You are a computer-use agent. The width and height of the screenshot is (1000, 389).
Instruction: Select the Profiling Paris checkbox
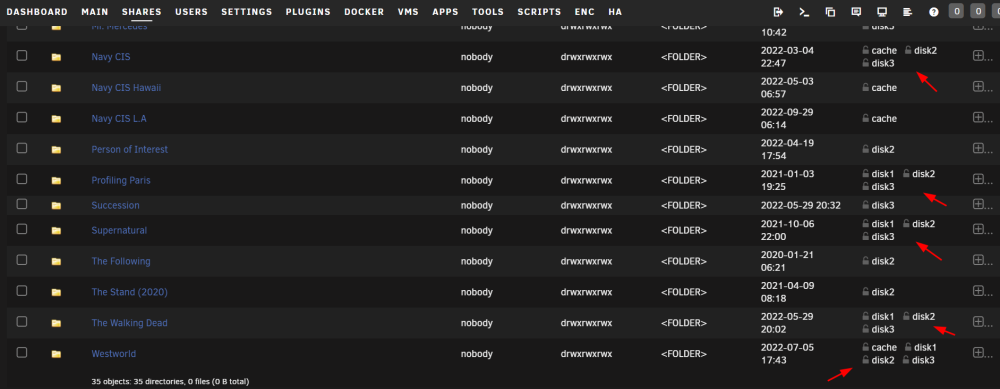[22, 179]
